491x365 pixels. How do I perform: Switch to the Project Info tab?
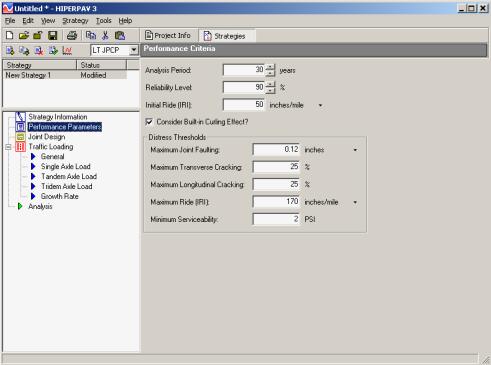click(x=168, y=35)
